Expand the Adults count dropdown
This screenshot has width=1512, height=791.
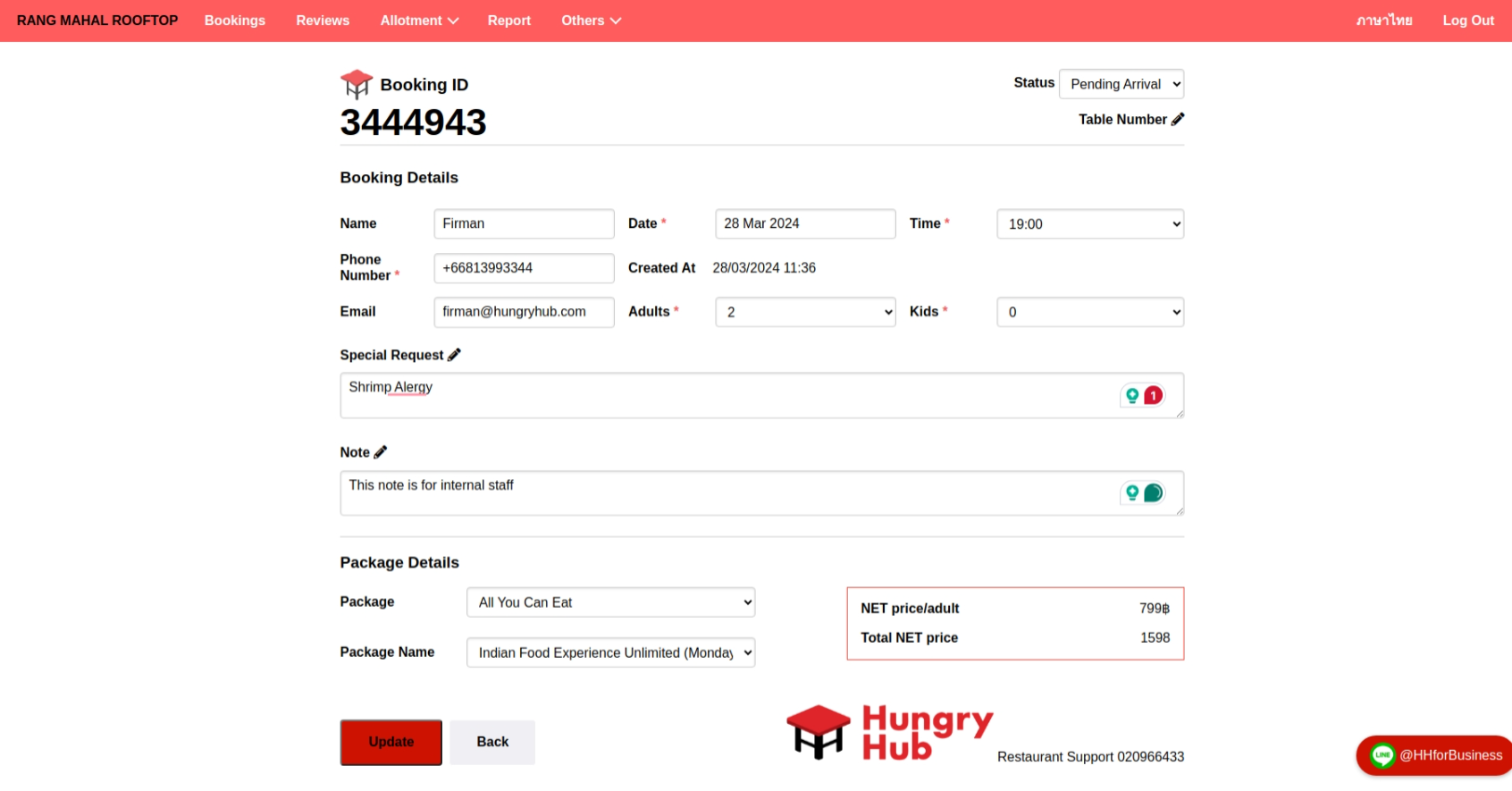pyautogui.click(x=805, y=312)
